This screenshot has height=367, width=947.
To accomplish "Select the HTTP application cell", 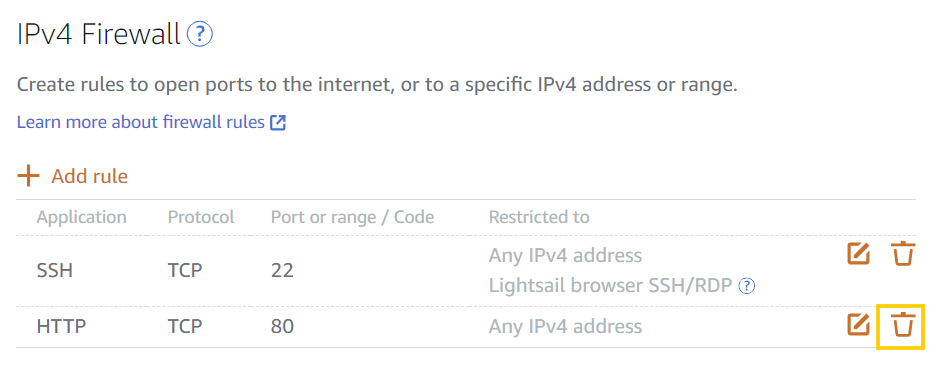I will [x=62, y=327].
